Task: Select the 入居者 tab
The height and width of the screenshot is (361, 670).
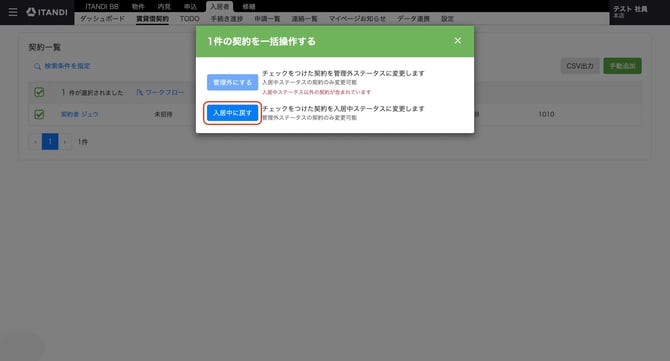Action: pos(220,6)
